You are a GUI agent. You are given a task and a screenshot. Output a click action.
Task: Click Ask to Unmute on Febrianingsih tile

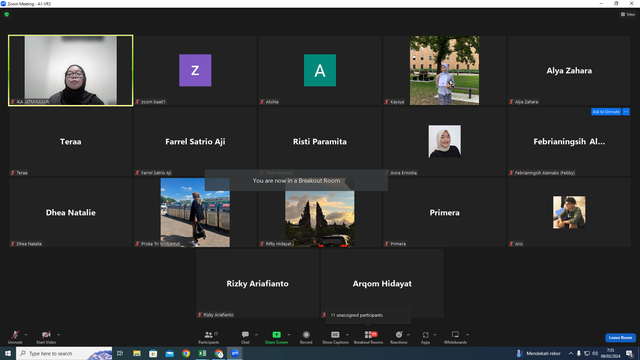606,111
